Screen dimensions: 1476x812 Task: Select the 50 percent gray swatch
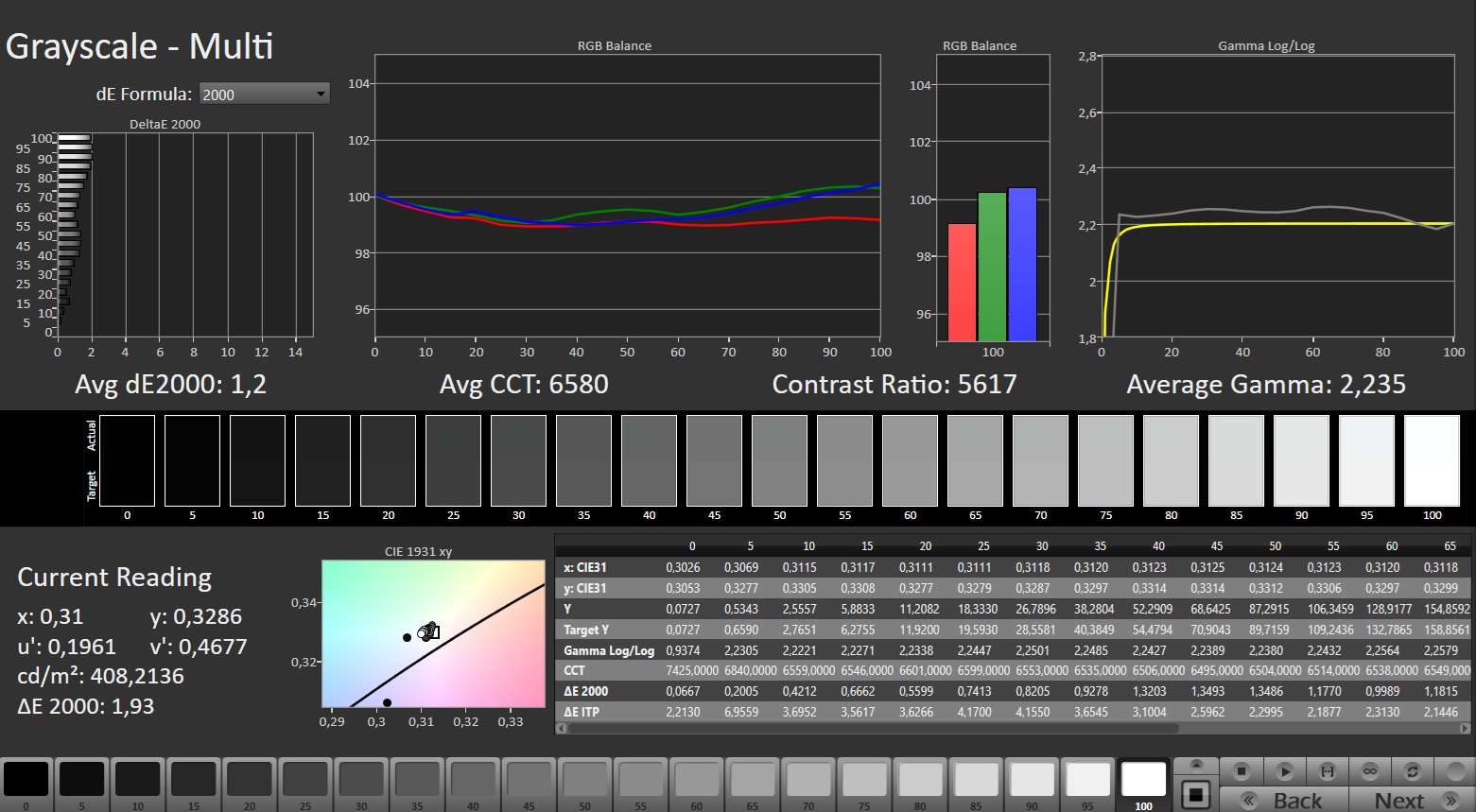click(x=584, y=781)
